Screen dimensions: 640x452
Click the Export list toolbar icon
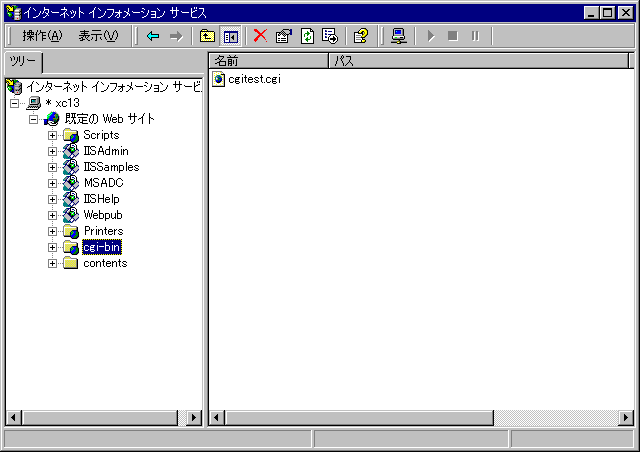pyautogui.click(x=330, y=36)
